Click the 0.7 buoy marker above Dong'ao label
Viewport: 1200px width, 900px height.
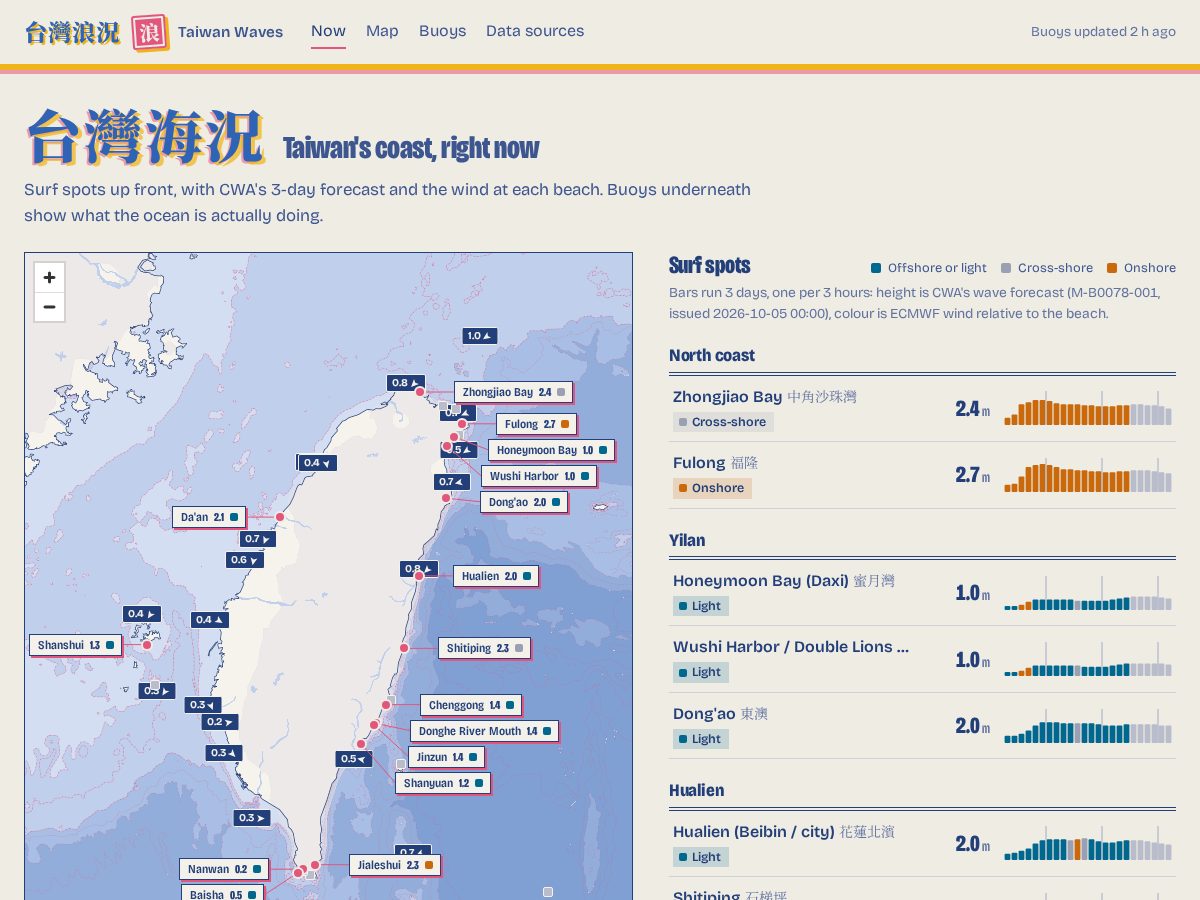click(x=452, y=482)
